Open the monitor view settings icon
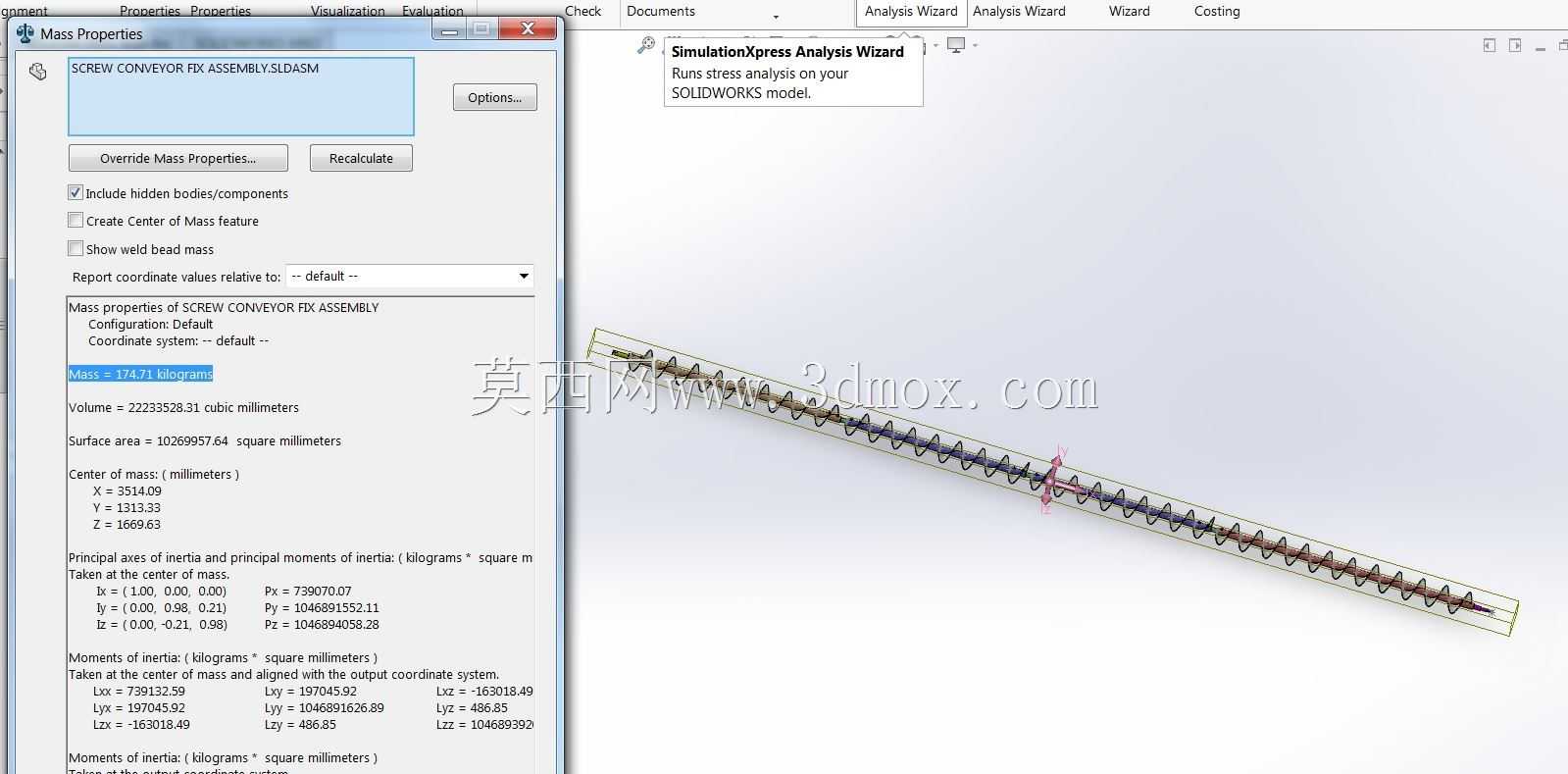Image resolution: width=1568 pixels, height=774 pixels. [x=956, y=45]
